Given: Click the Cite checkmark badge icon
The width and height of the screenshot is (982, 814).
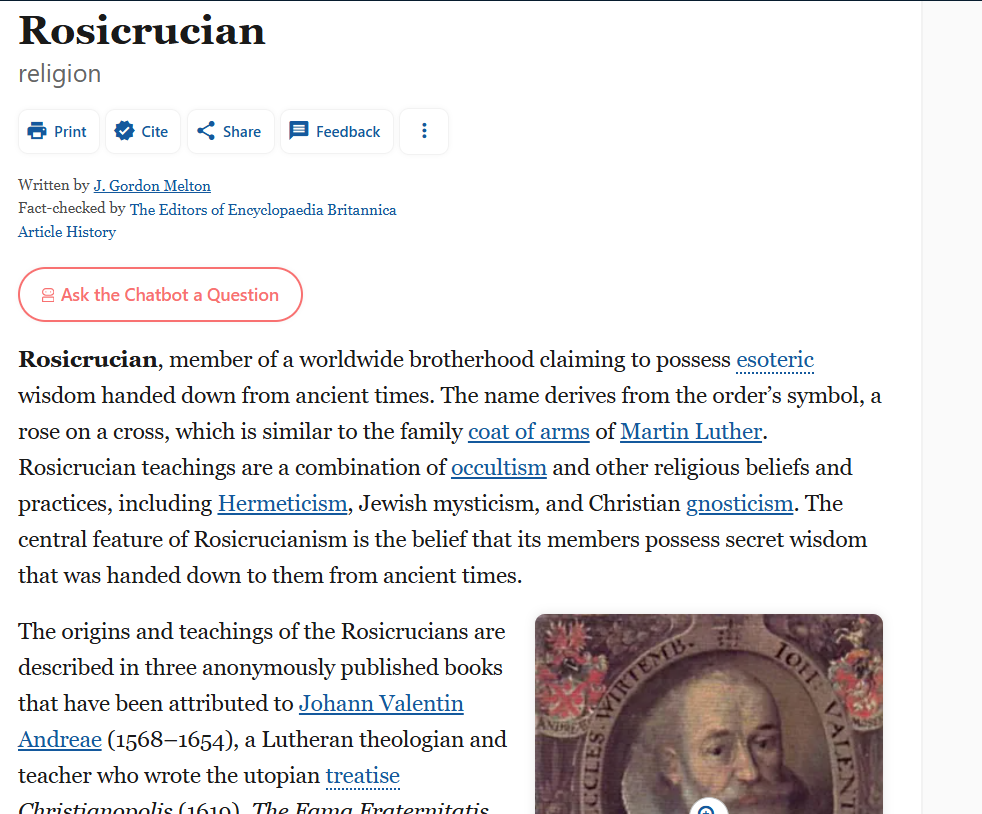Looking at the screenshot, I should pyautogui.click(x=124, y=131).
